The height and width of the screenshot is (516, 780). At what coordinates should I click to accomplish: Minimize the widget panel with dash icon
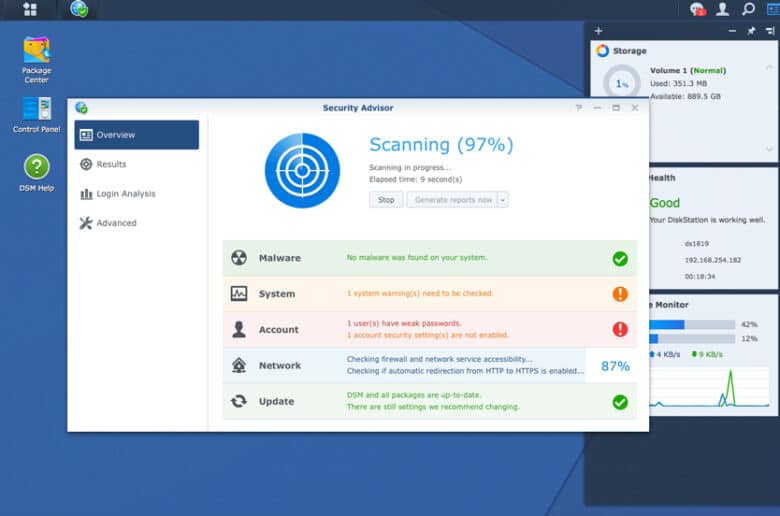point(732,31)
